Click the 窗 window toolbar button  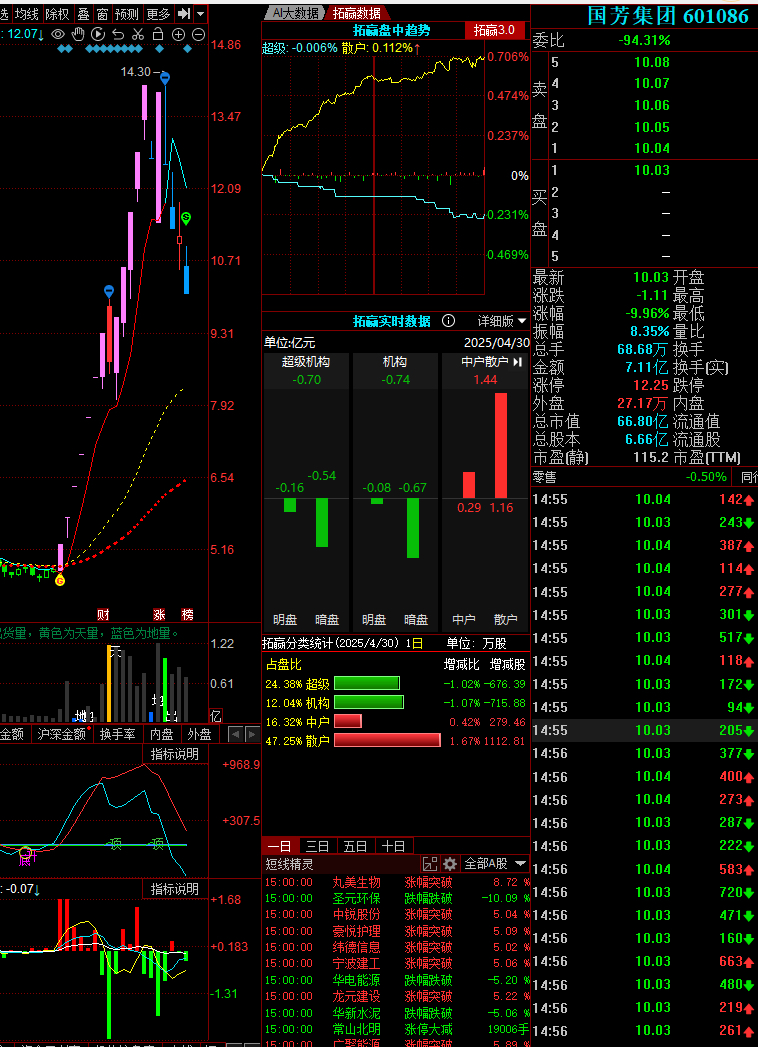[x=102, y=13]
